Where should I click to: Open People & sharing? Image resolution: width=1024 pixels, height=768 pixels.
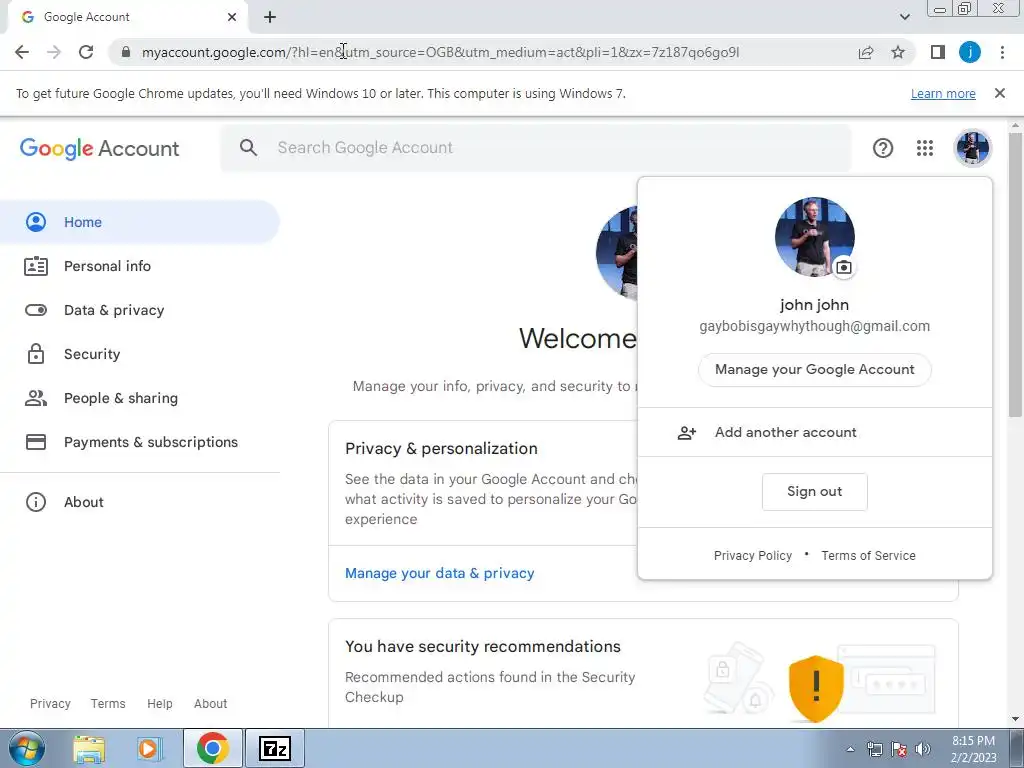pyautogui.click(x=140, y=398)
